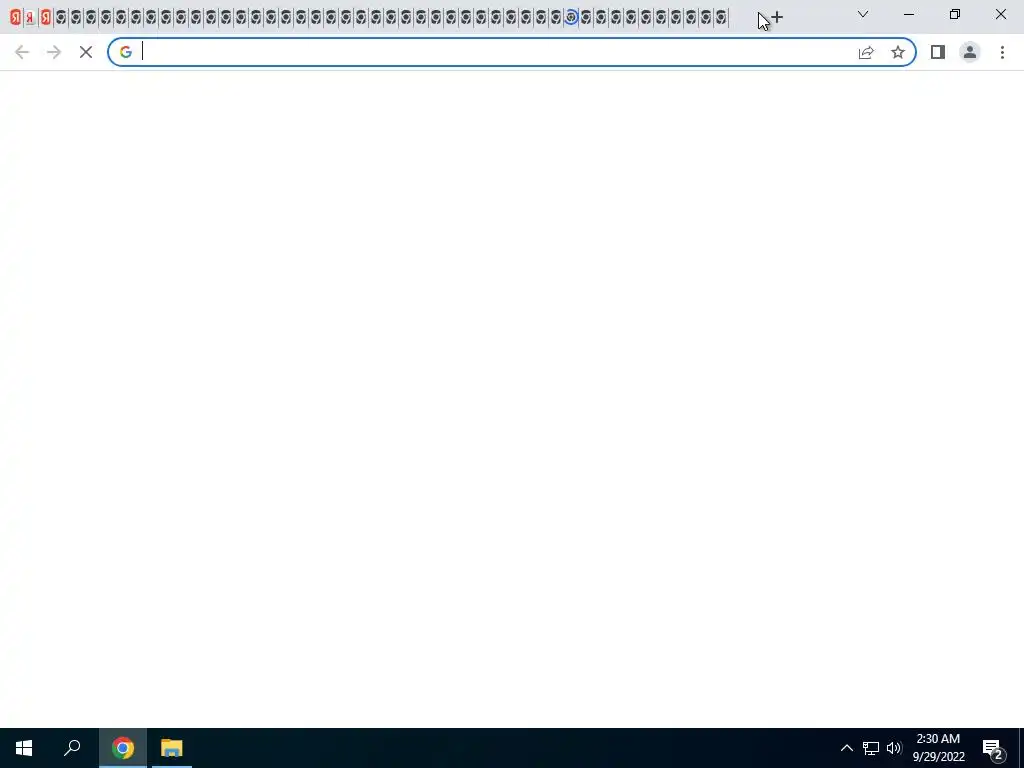Image resolution: width=1024 pixels, height=768 pixels.
Task: Open the Chrome side panel
Action: 938,52
